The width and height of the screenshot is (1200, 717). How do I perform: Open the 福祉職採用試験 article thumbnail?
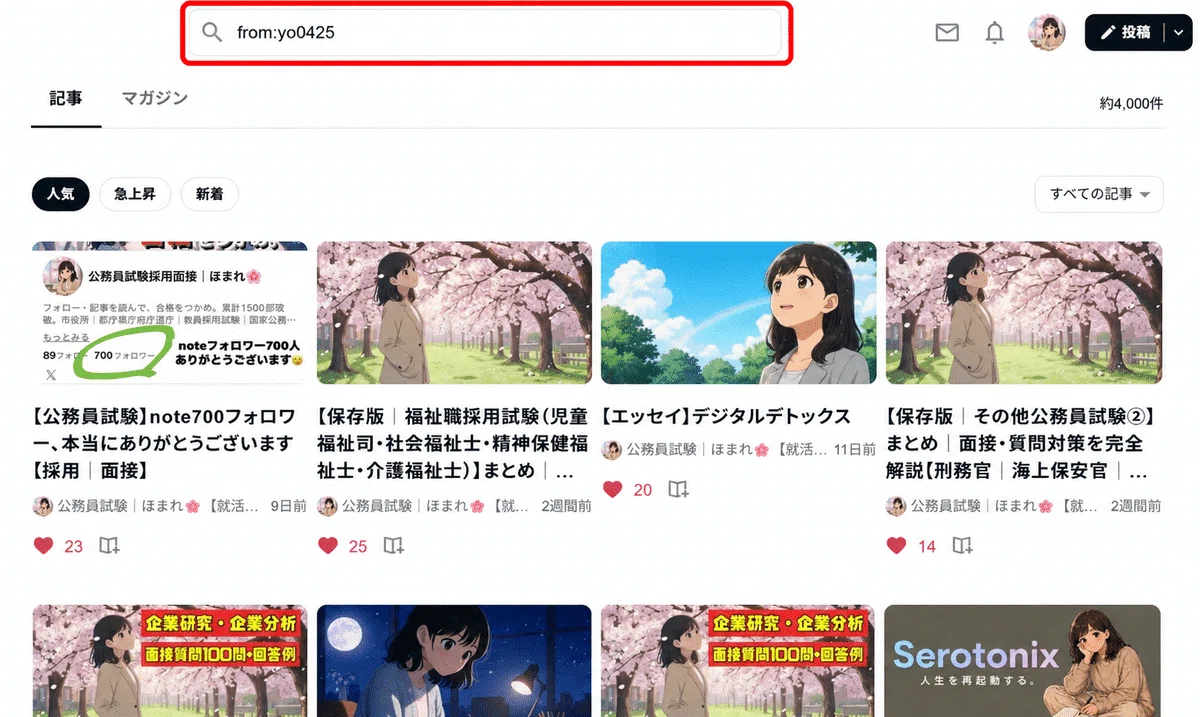(x=454, y=313)
